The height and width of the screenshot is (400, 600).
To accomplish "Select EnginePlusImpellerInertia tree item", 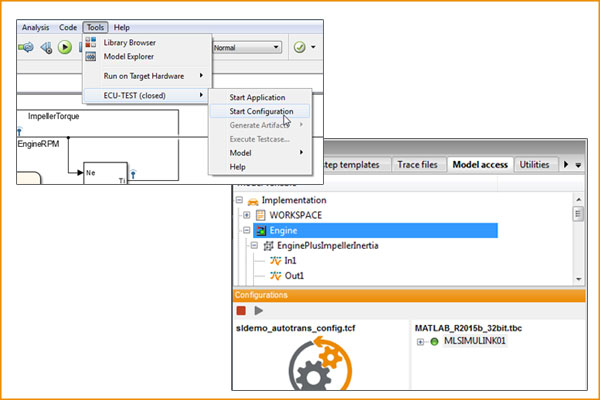I will click(328, 246).
